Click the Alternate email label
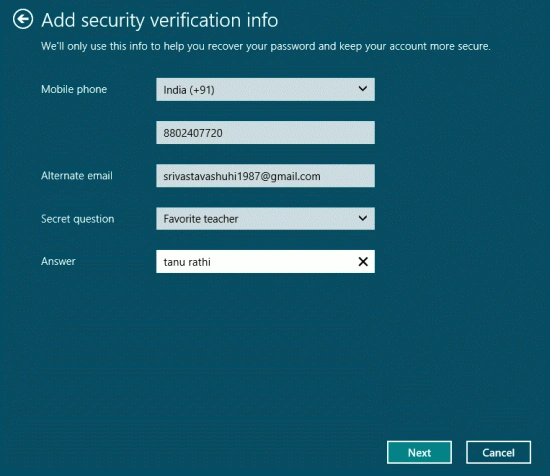 (77, 175)
